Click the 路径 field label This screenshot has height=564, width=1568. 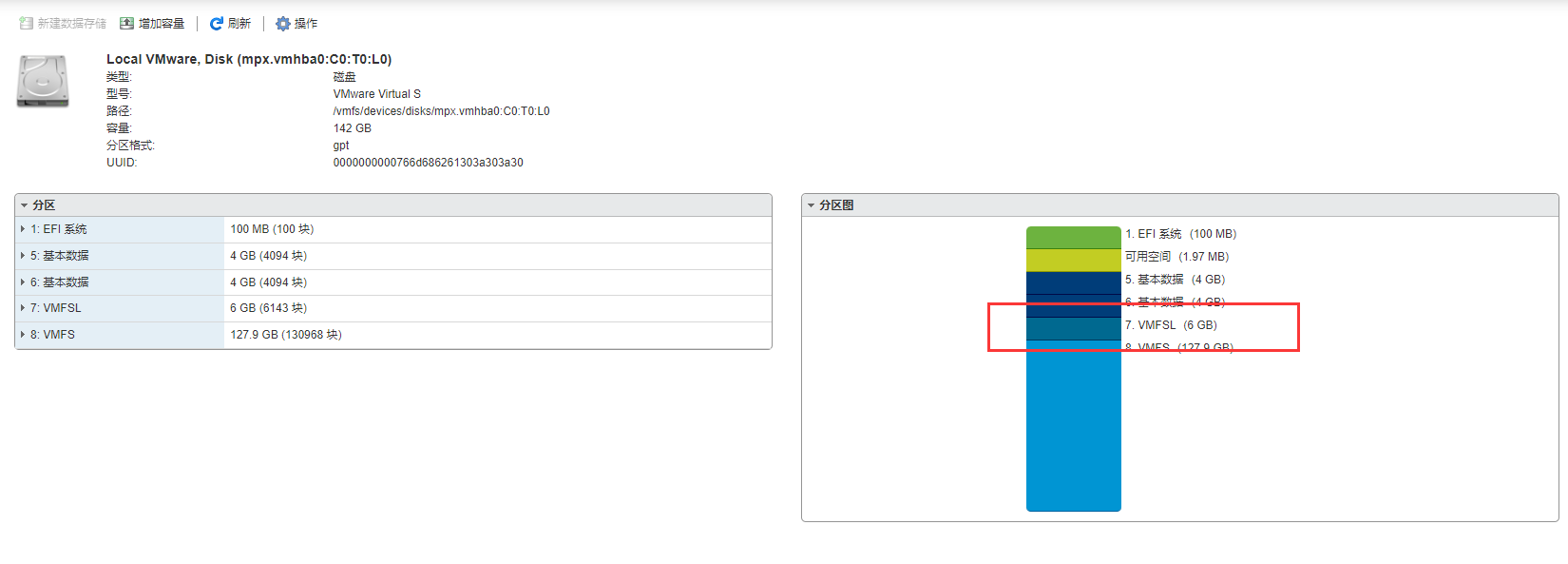tap(119, 111)
